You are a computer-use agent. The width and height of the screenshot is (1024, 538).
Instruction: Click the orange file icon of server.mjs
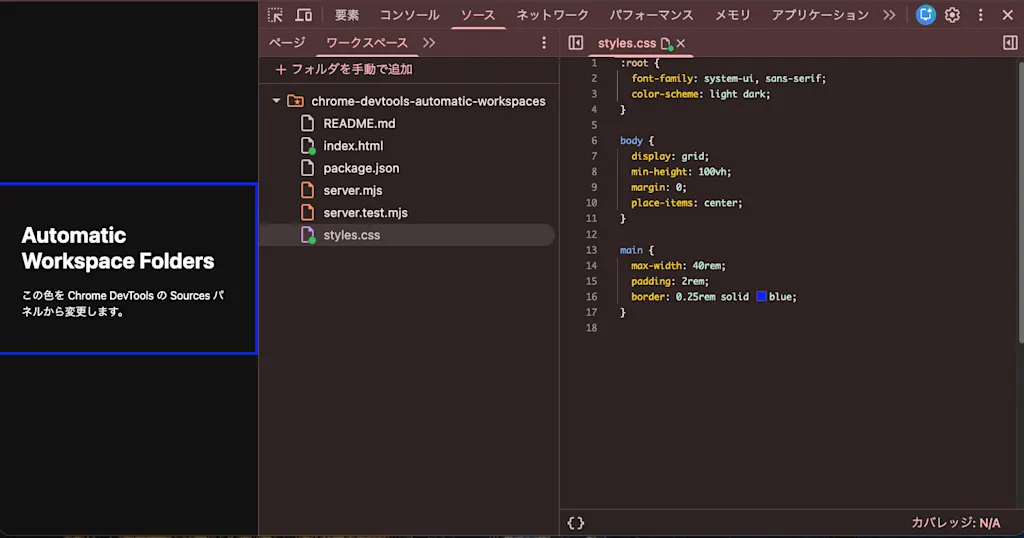[x=307, y=190]
